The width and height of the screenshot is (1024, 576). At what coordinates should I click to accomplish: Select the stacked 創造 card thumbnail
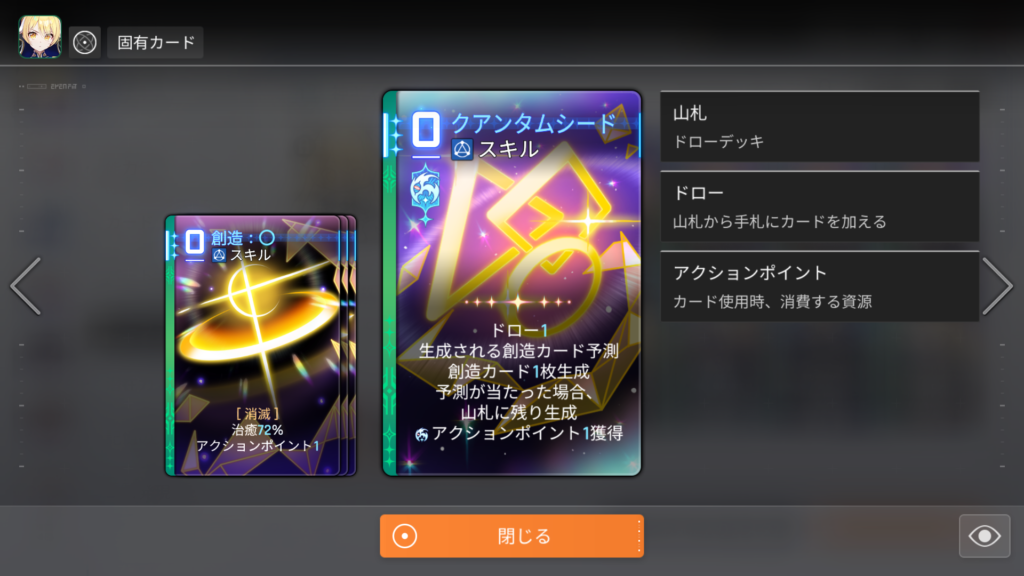coord(260,345)
